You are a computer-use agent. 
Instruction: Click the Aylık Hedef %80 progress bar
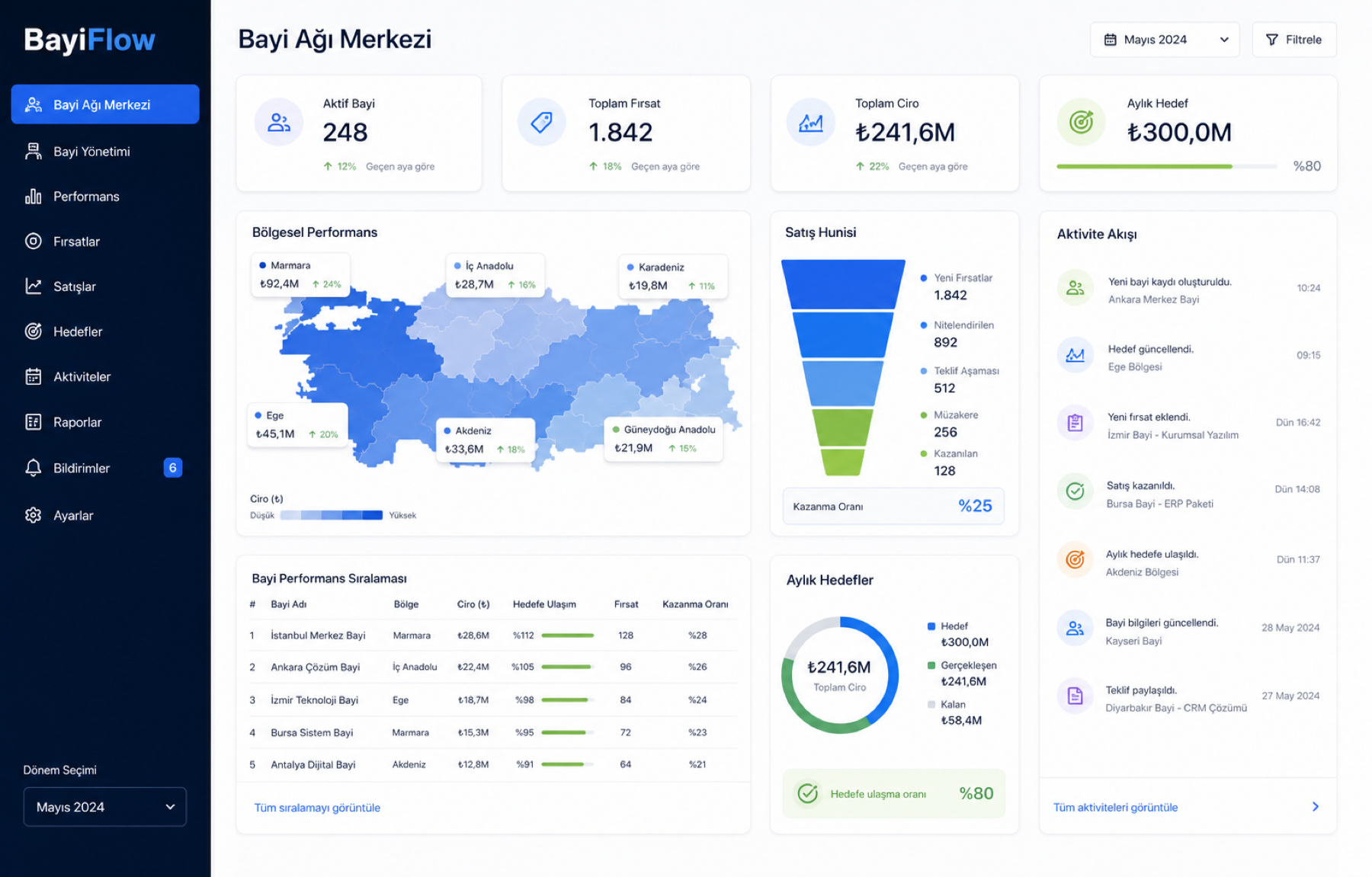tap(1166, 166)
